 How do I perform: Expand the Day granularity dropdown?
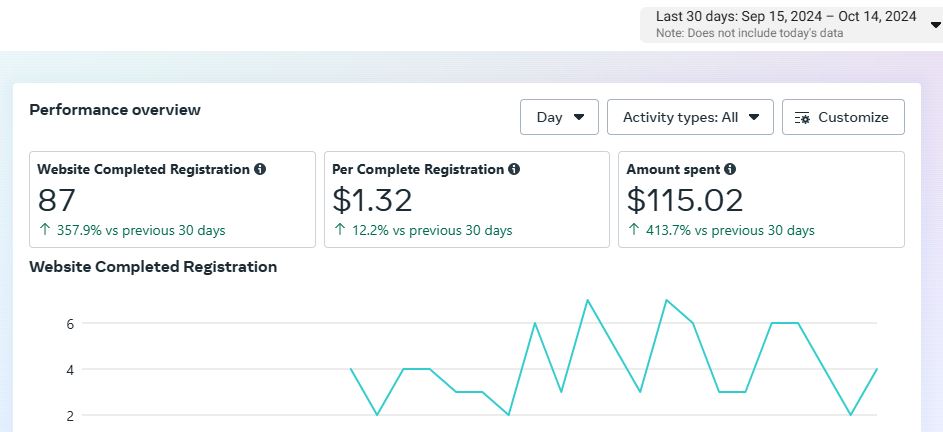coord(559,117)
